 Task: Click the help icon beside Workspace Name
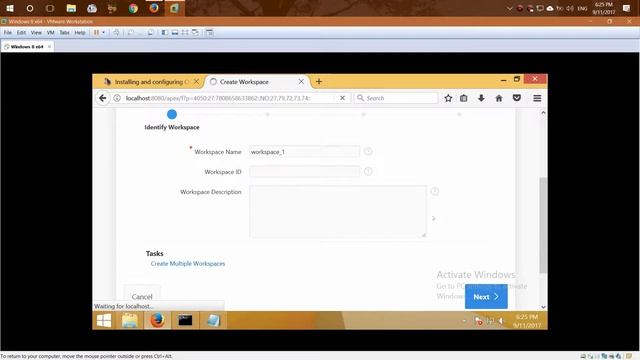(368, 151)
